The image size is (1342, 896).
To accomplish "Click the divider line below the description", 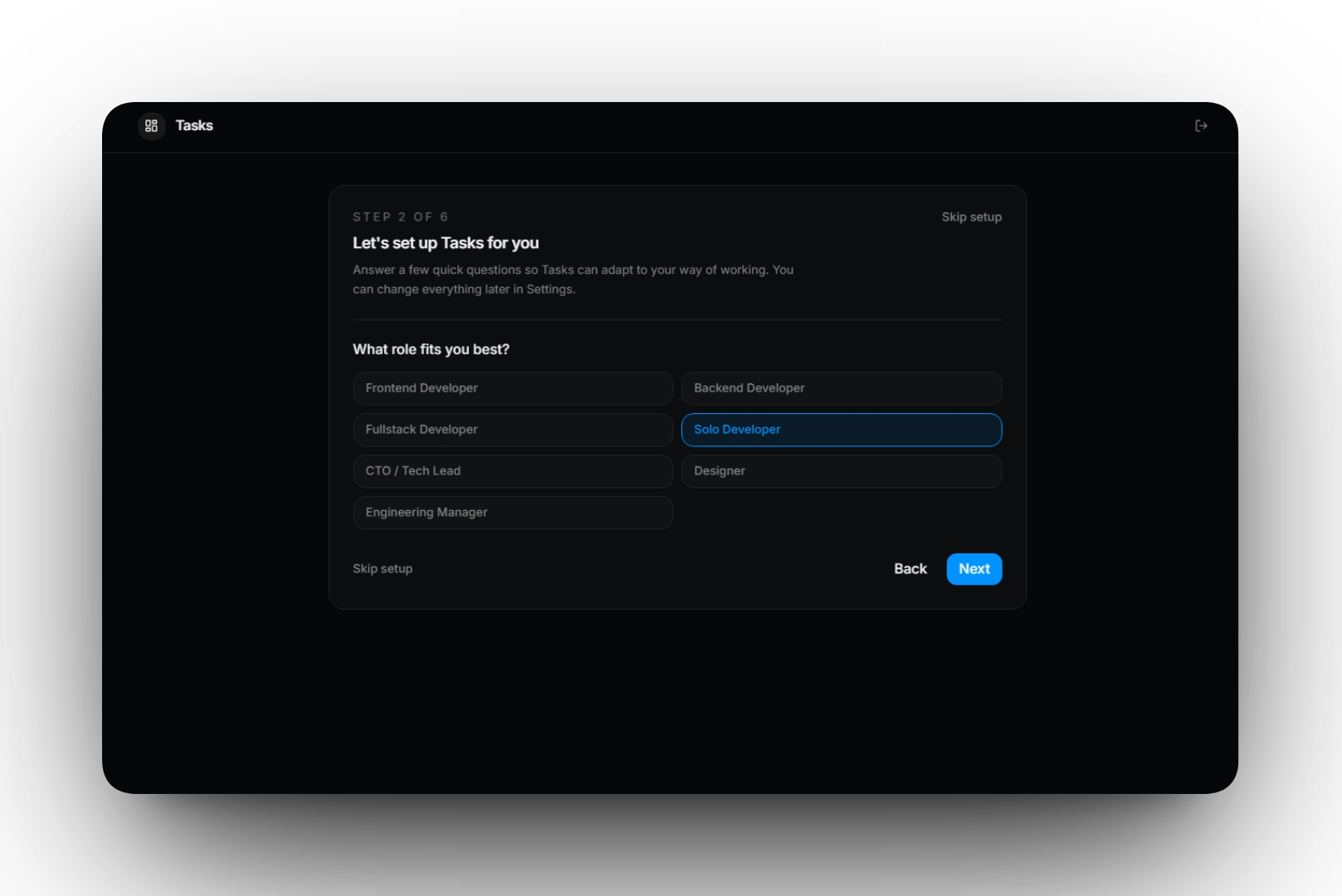I will 677,319.
